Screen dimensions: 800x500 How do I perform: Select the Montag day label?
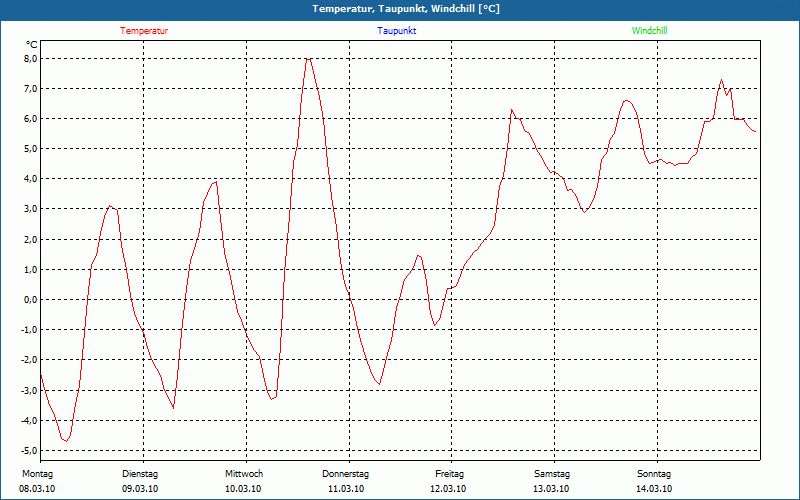click(37, 474)
